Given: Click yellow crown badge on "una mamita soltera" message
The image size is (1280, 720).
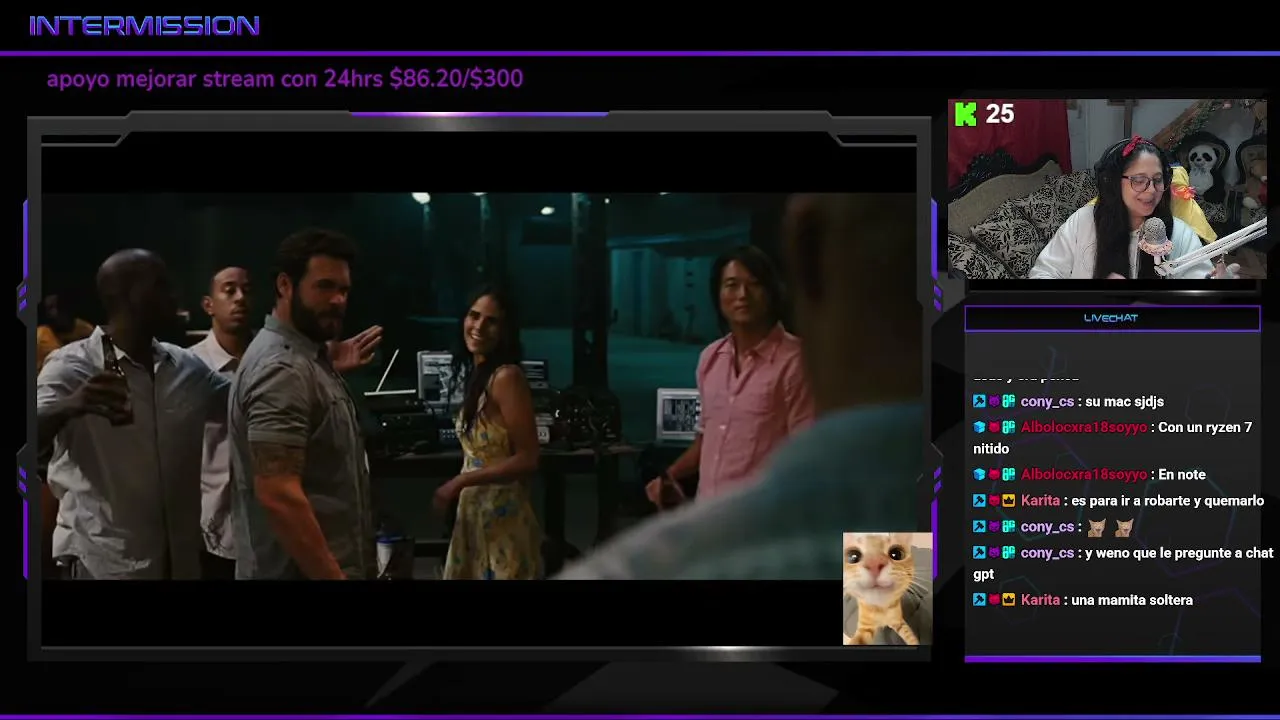Looking at the screenshot, I should tap(1009, 600).
